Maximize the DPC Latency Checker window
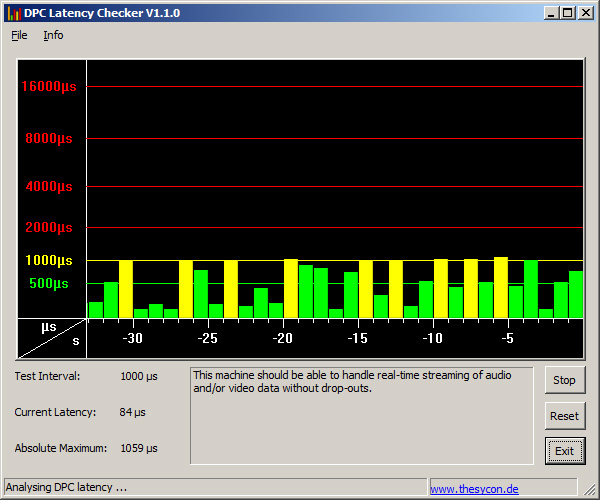This screenshot has height=500, width=600. pos(567,12)
